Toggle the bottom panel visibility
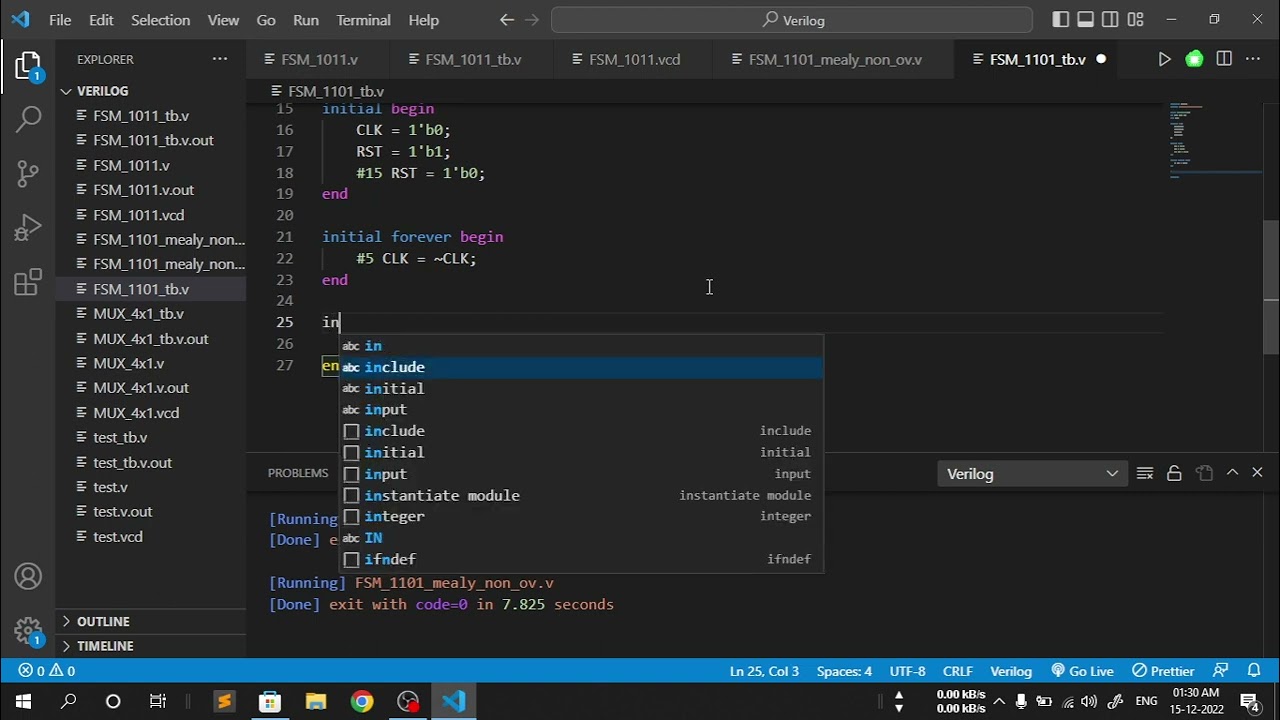The width and height of the screenshot is (1280, 720). pyautogui.click(x=1085, y=20)
